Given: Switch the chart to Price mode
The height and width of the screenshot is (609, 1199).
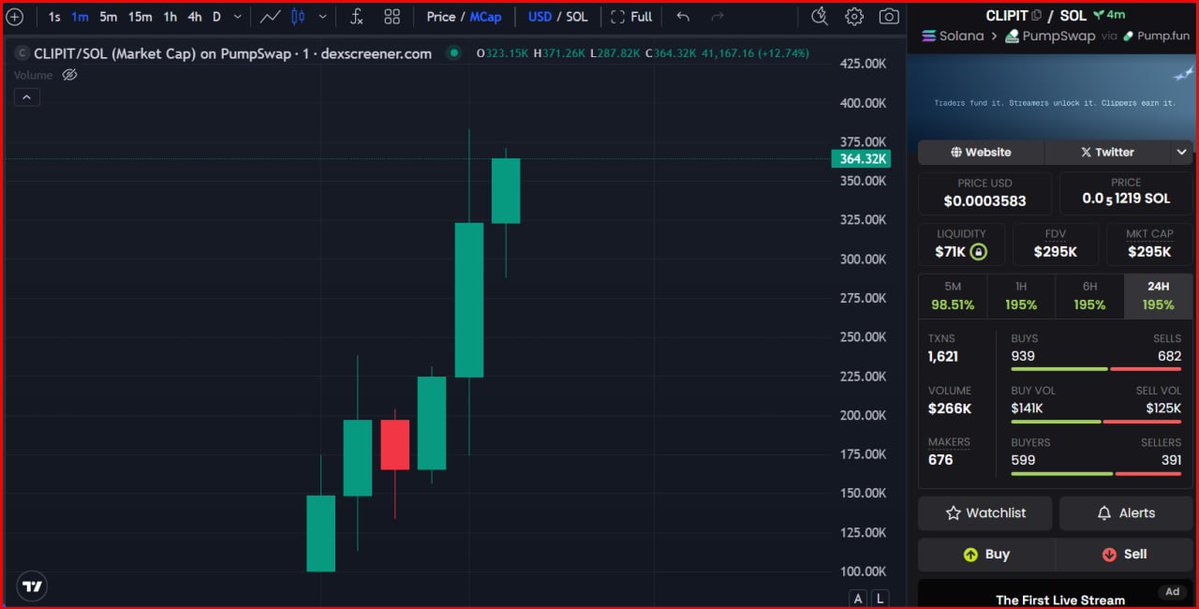Looking at the screenshot, I should click(x=441, y=17).
